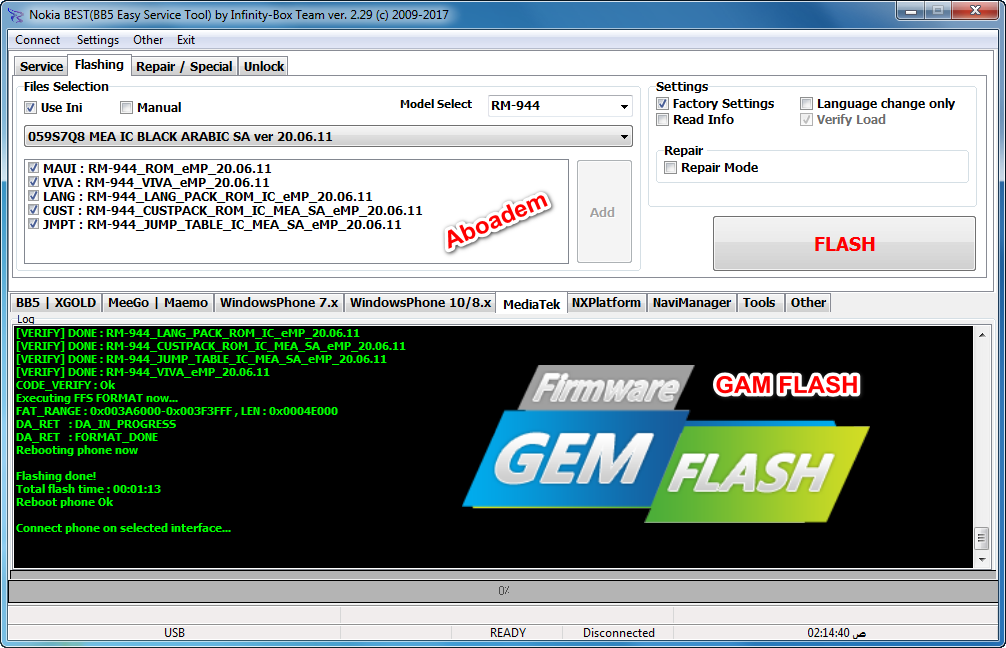Expand the 059S7Q8 MEA product code dropdown

coord(328,137)
